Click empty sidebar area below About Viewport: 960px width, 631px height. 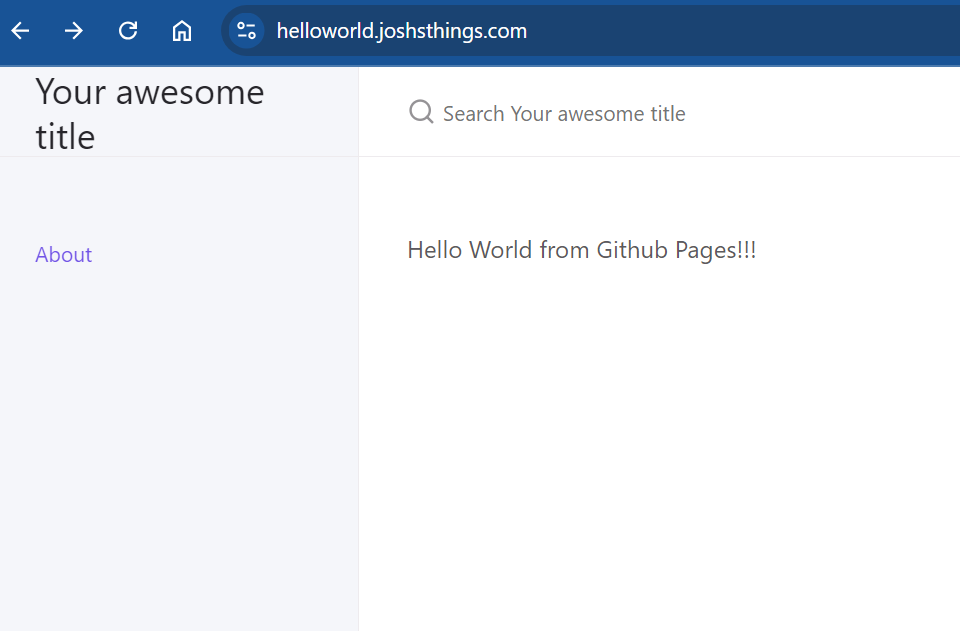click(178, 450)
